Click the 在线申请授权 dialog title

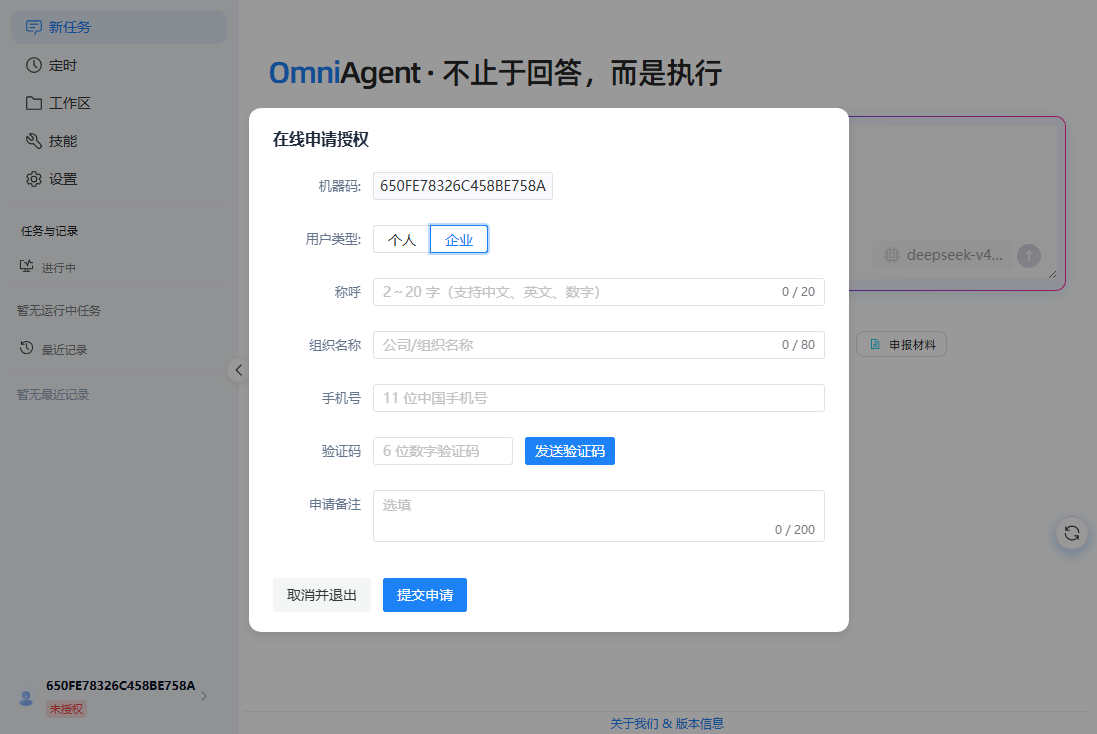(320, 139)
